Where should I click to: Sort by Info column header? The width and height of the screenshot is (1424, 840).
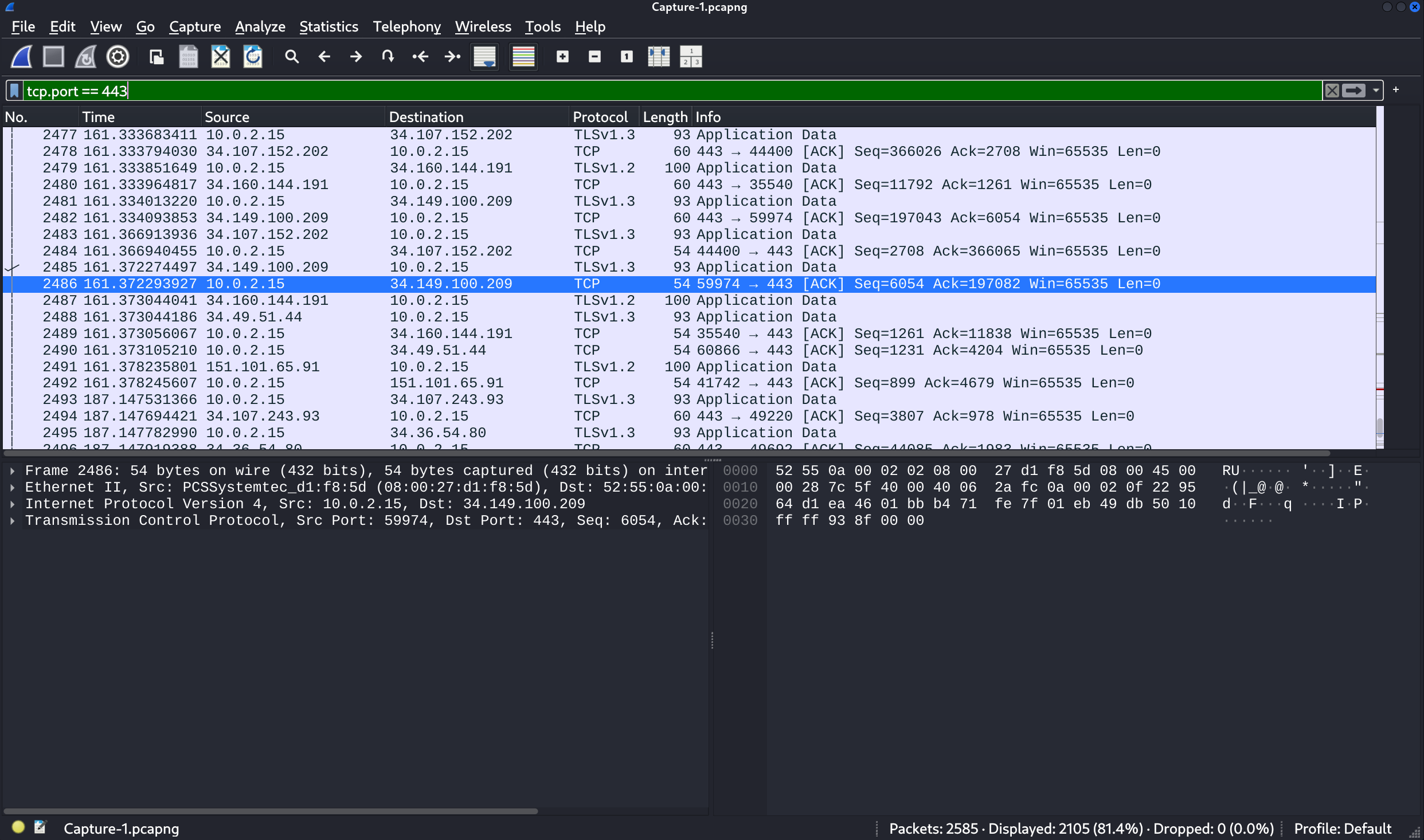click(1033, 117)
